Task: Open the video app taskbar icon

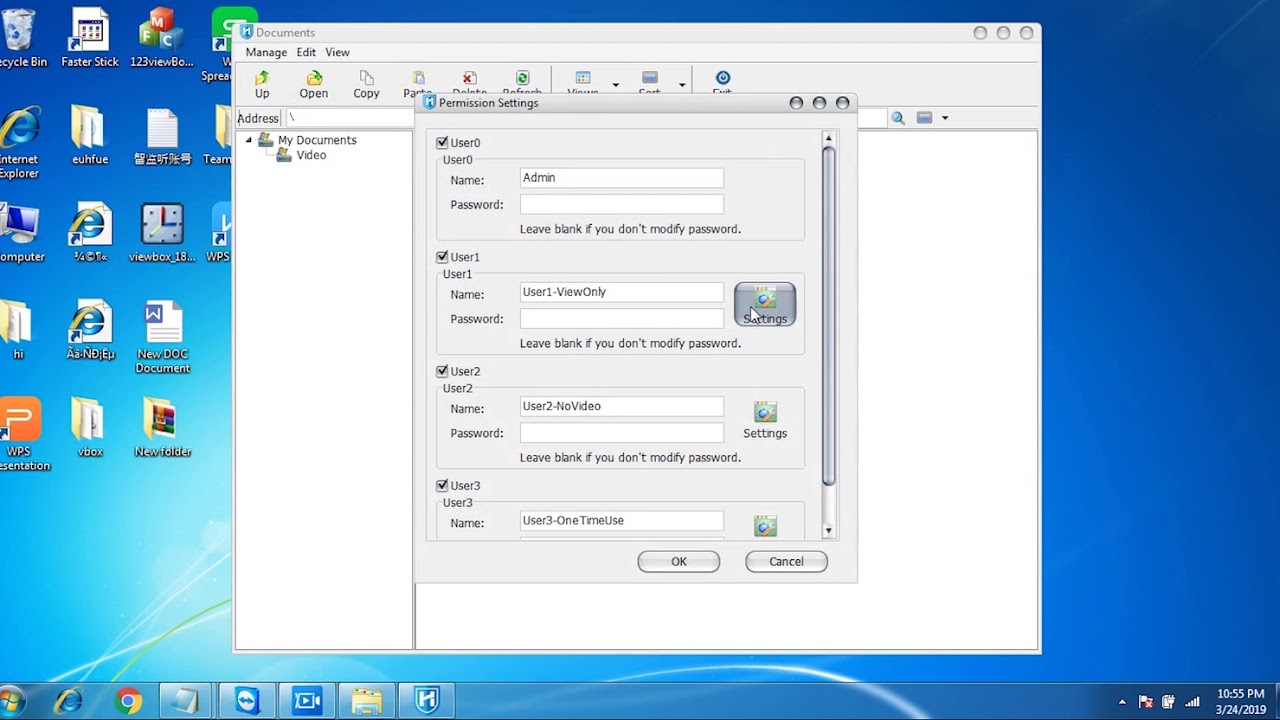Action: [x=307, y=701]
